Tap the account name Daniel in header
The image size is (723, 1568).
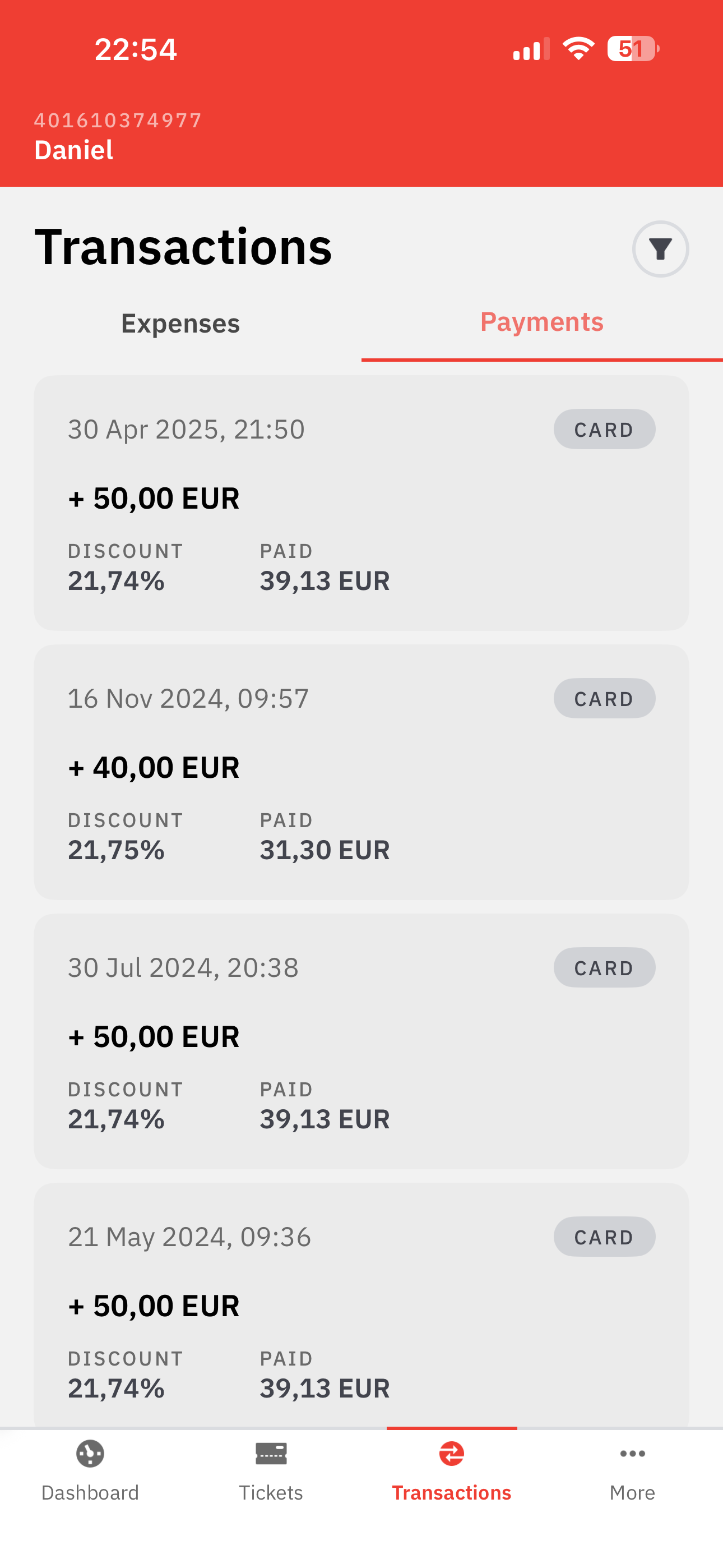73,150
